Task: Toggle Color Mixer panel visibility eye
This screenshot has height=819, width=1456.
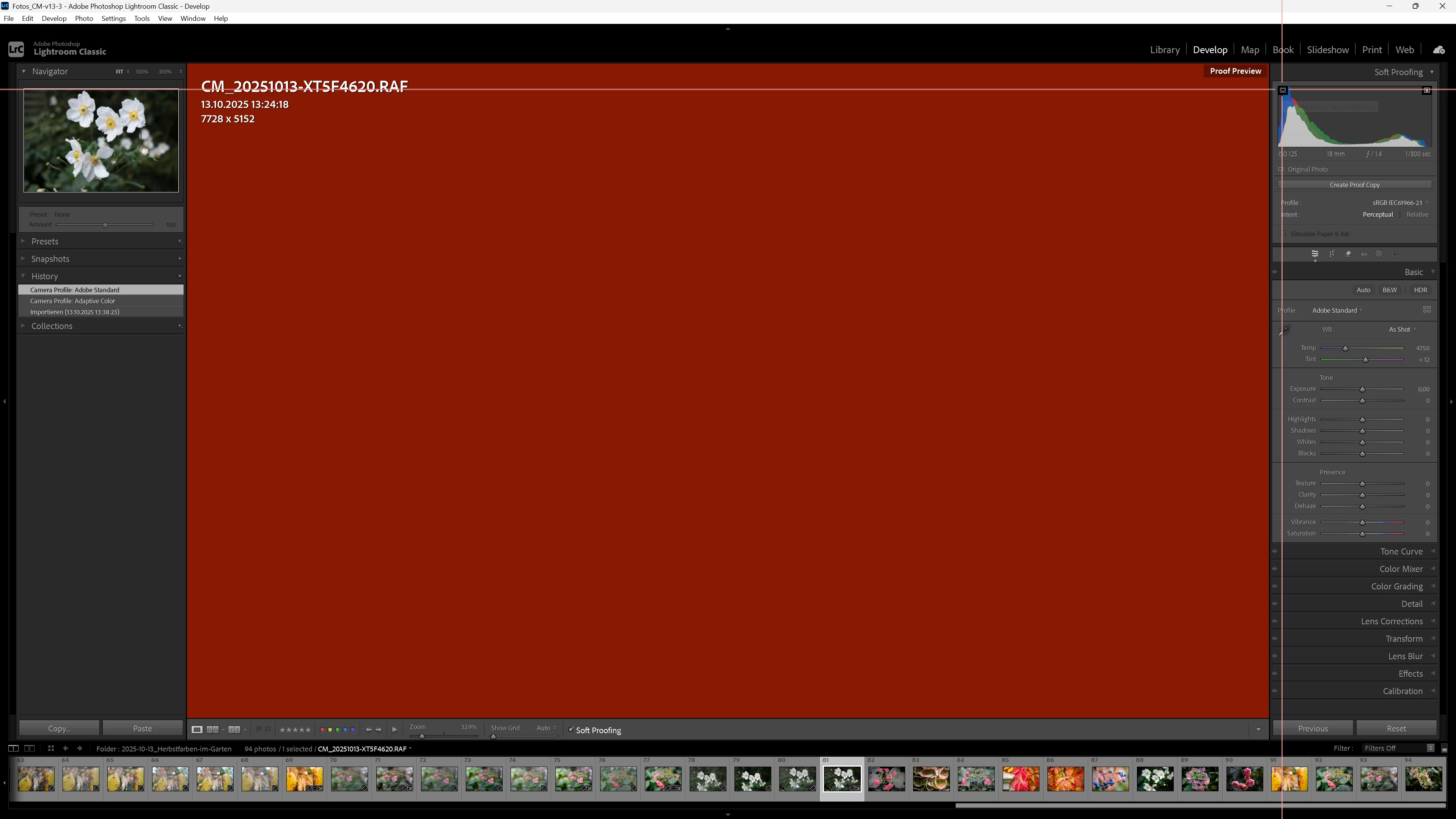Action: point(1275,569)
